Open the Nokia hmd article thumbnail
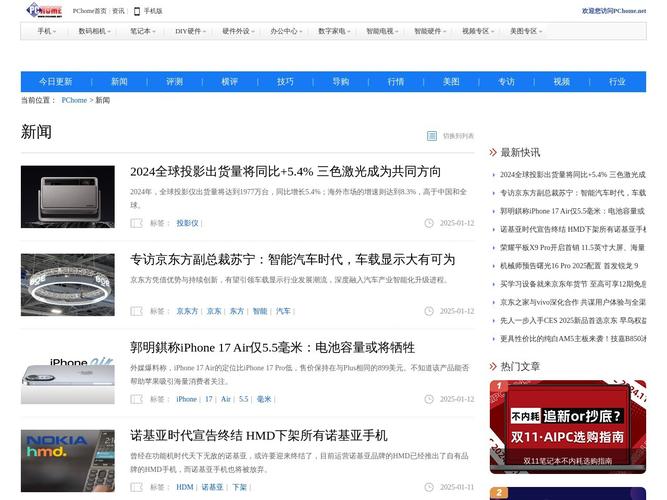Viewport: 667px width, 500px height. [x=68, y=461]
